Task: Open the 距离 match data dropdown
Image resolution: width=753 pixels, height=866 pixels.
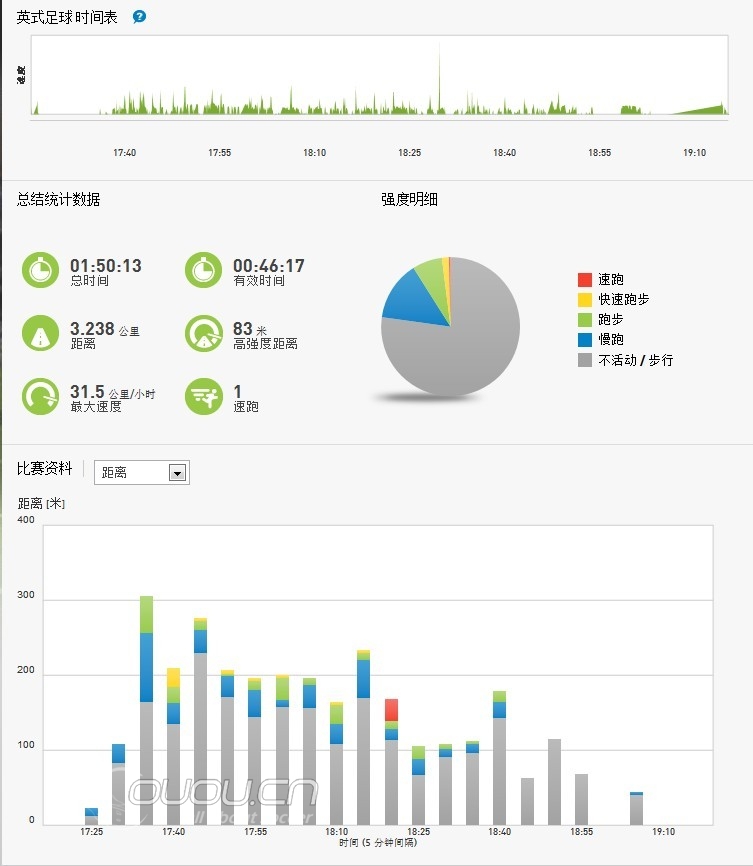Action: point(141,472)
